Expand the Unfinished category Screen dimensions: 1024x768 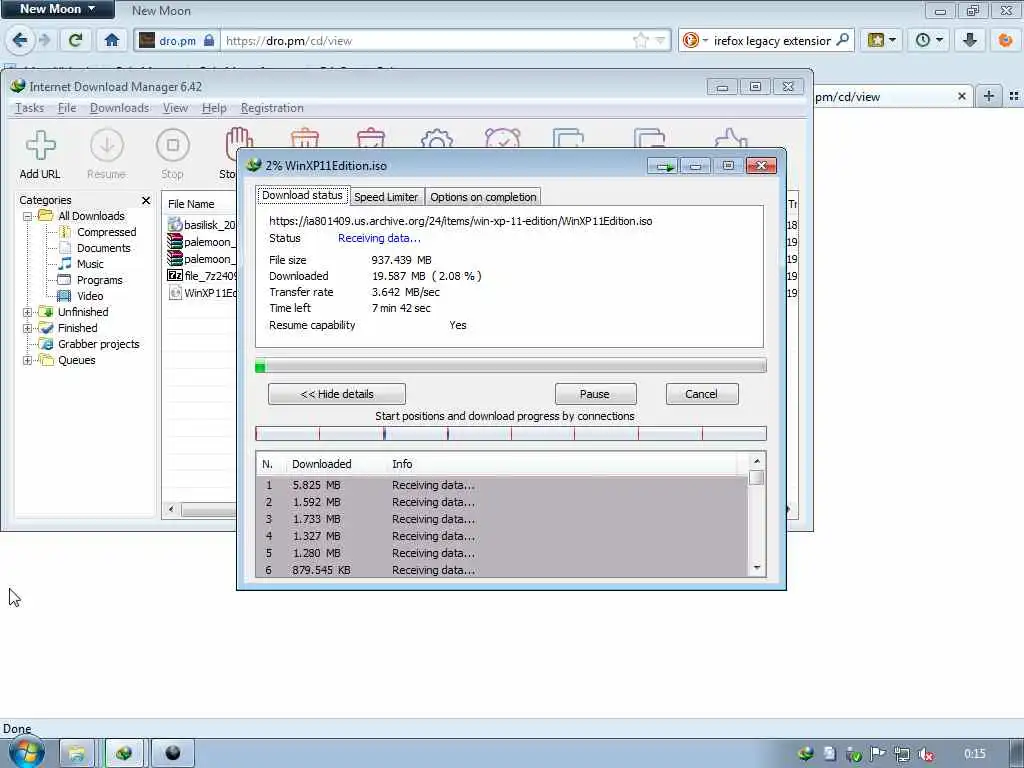(27, 312)
